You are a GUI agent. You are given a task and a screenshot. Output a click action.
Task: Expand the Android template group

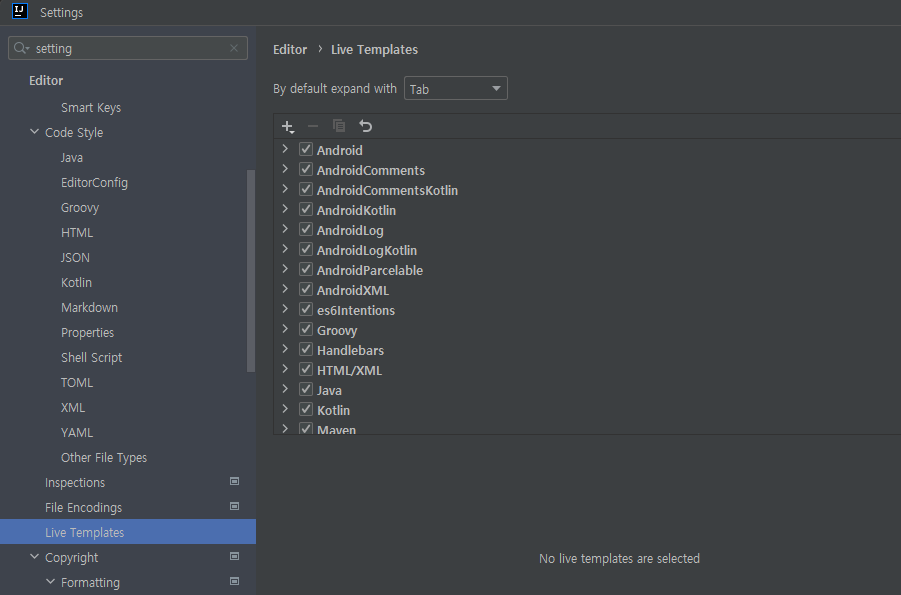(285, 149)
